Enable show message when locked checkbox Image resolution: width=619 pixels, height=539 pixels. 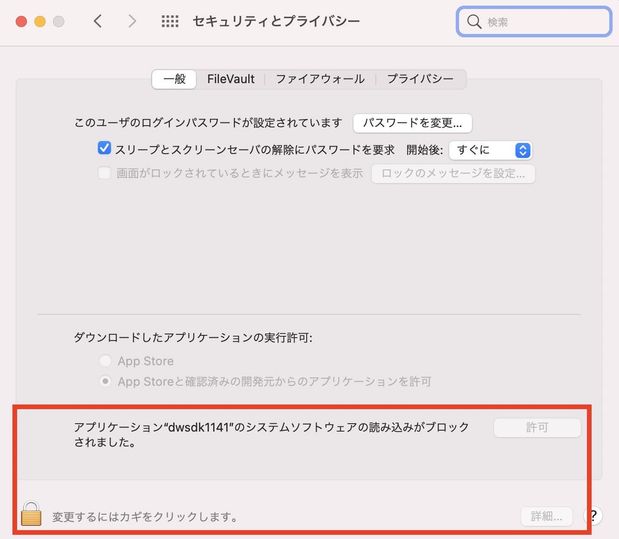coord(104,173)
